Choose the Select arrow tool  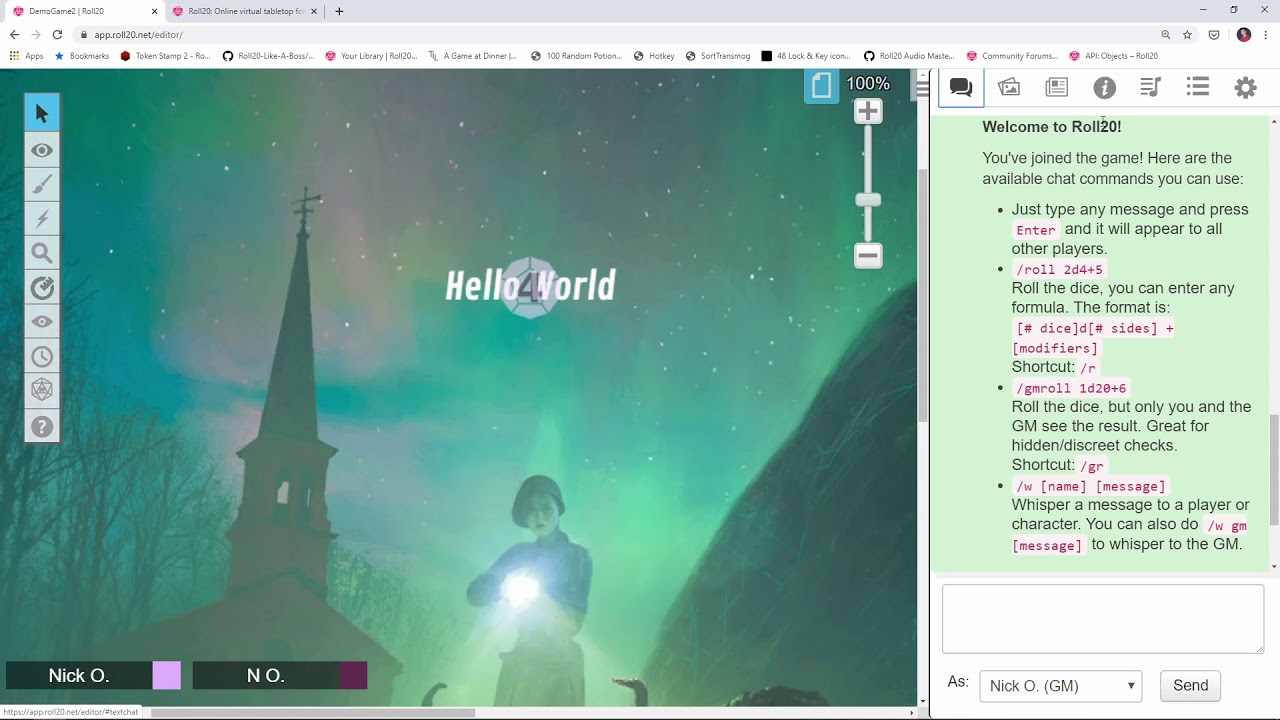point(42,113)
